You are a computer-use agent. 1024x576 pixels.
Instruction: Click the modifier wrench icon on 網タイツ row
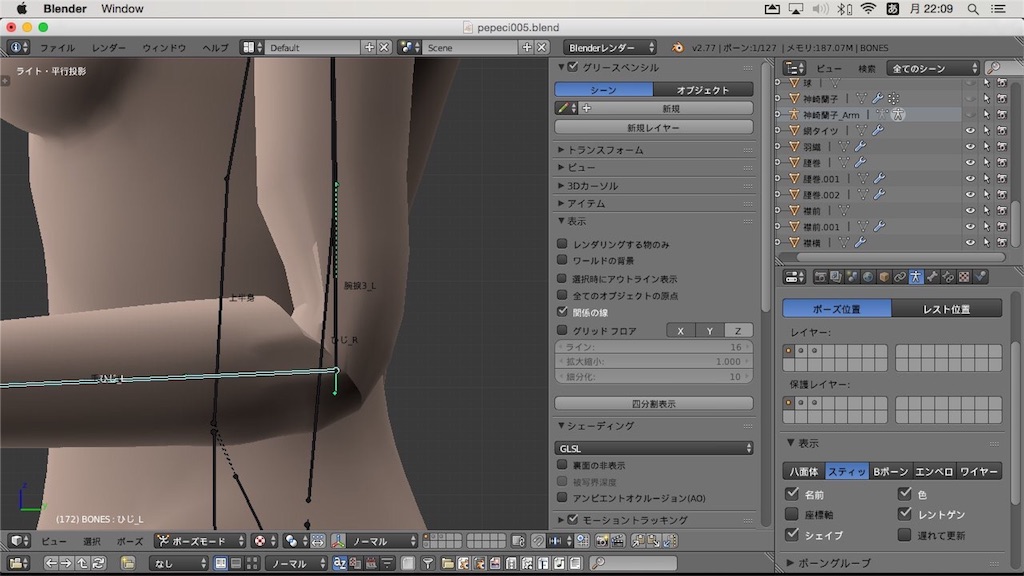point(878,131)
